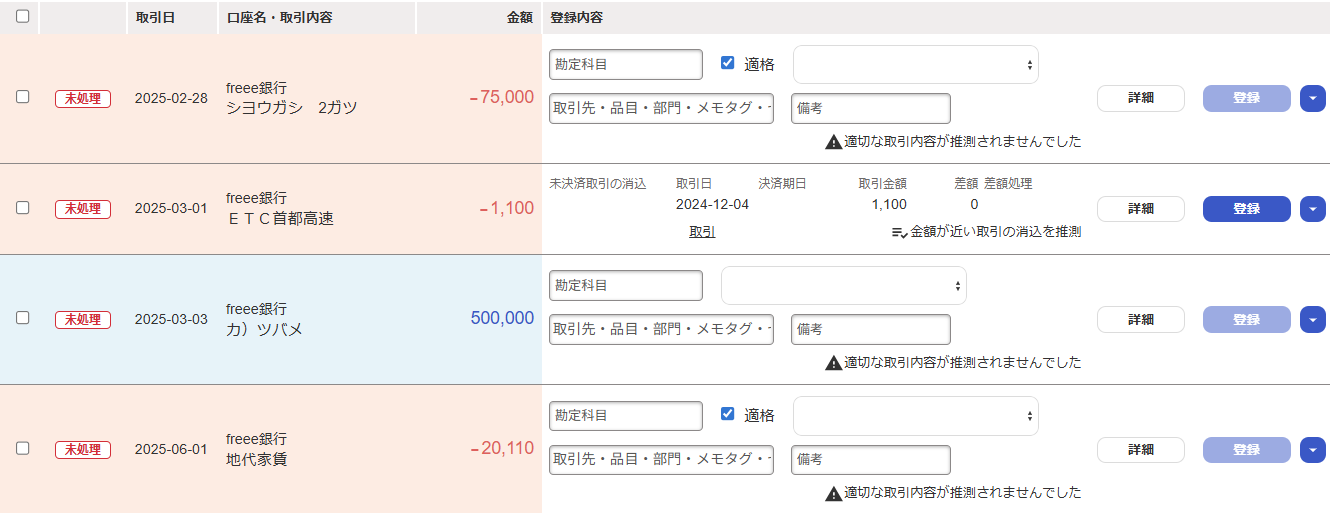This screenshot has width=1330, height=513.
Task: Click the 金額が近い取引の消込を推測 list icon
Action: tap(899, 232)
